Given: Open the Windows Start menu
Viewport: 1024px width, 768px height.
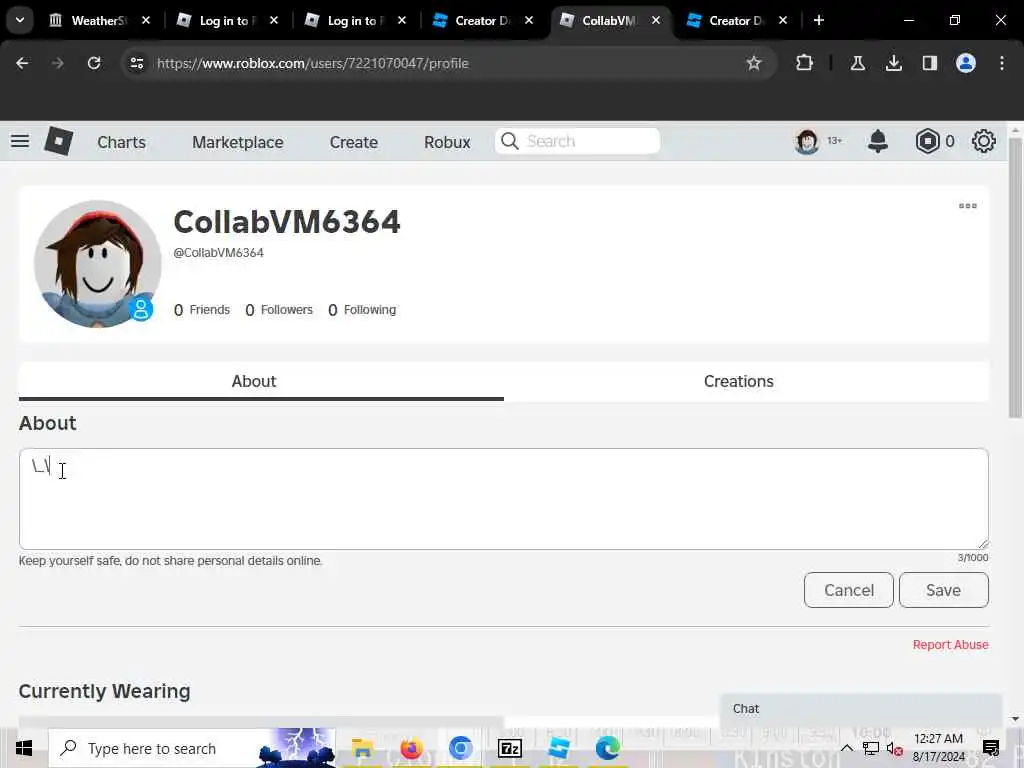Looking at the screenshot, I should coord(24,748).
